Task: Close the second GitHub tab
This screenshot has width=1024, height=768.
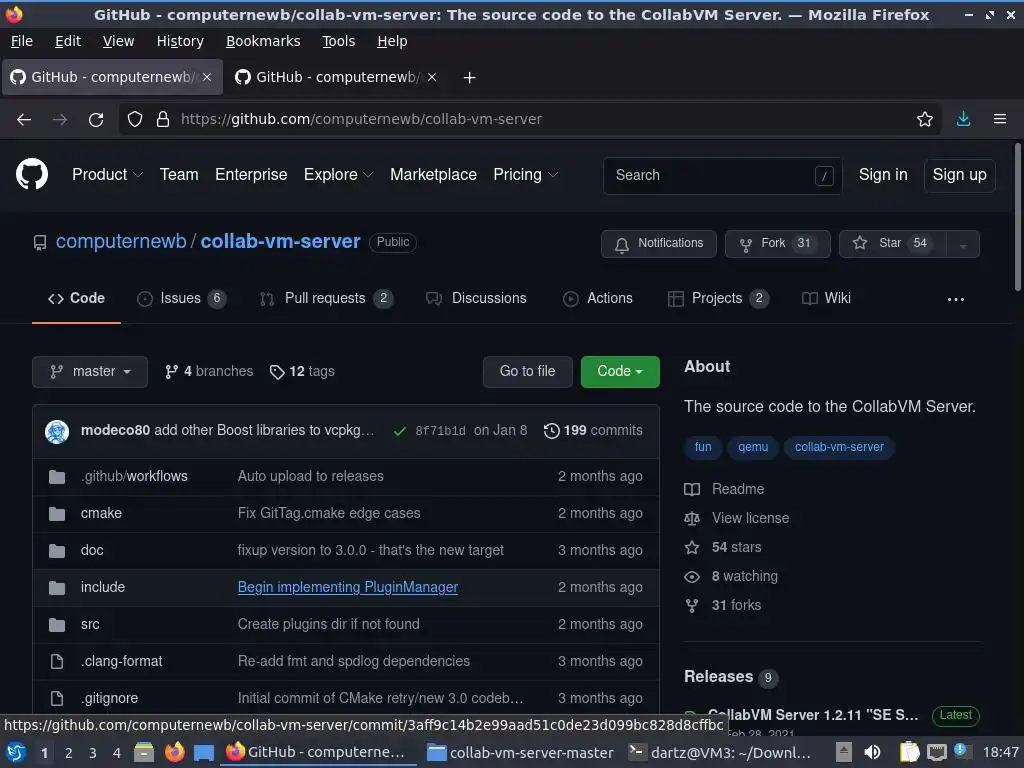Action: [432, 77]
